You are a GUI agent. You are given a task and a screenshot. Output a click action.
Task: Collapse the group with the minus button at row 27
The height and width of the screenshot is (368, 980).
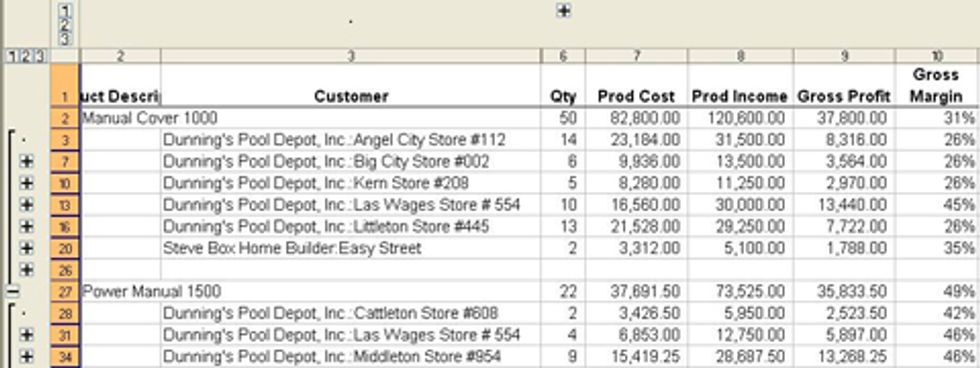pyautogui.click(x=11, y=291)
